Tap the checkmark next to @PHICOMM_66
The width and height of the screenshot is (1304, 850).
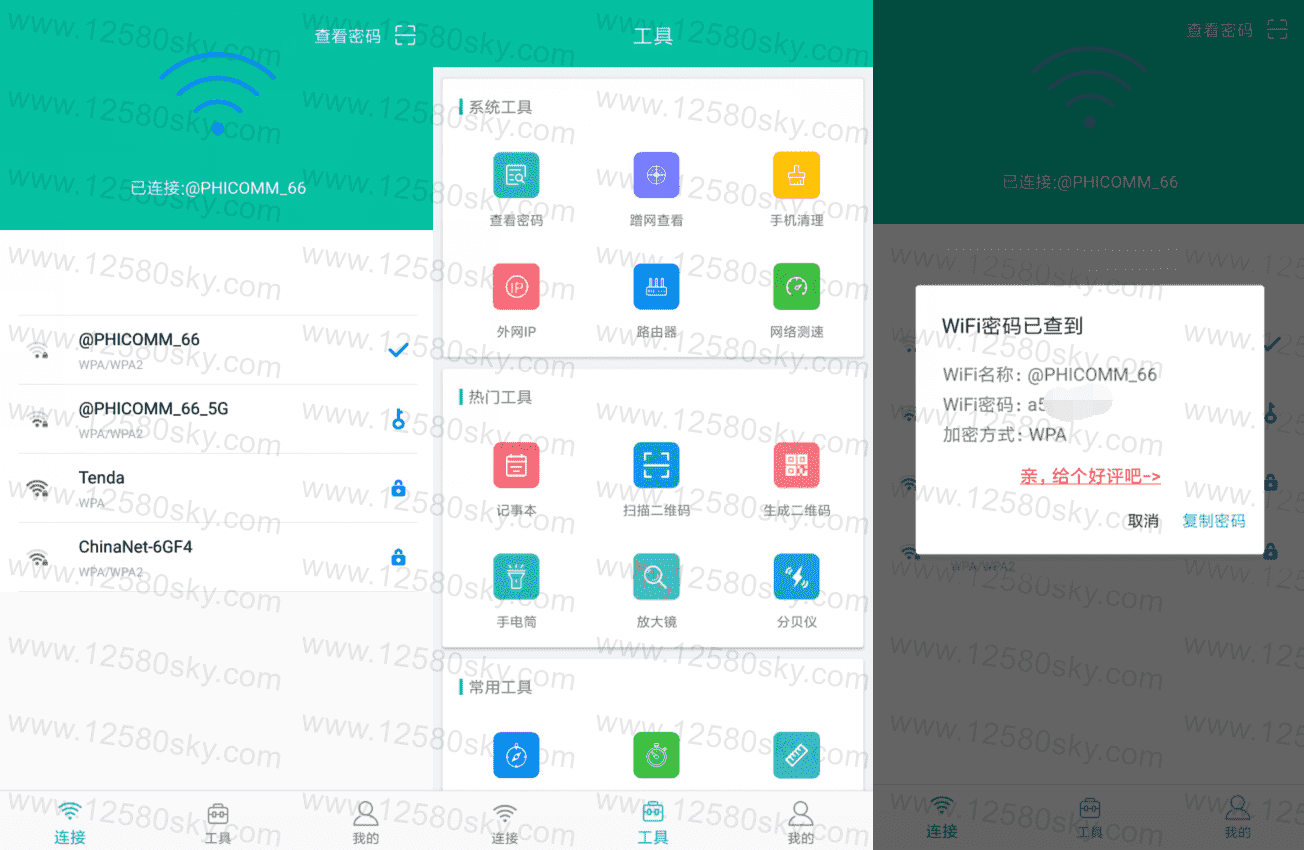click(x=398, y=349)
